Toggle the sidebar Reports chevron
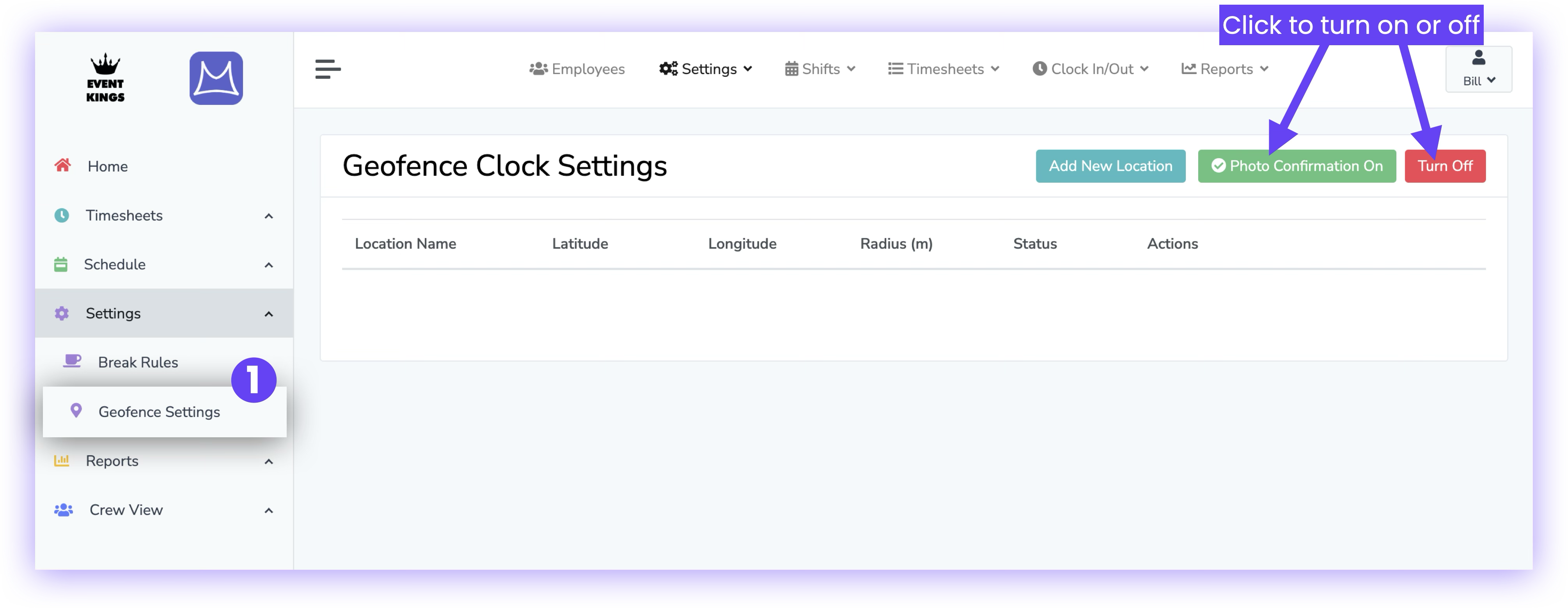The height and width of the screenshot is (608, 1568). tap(268, 461)
